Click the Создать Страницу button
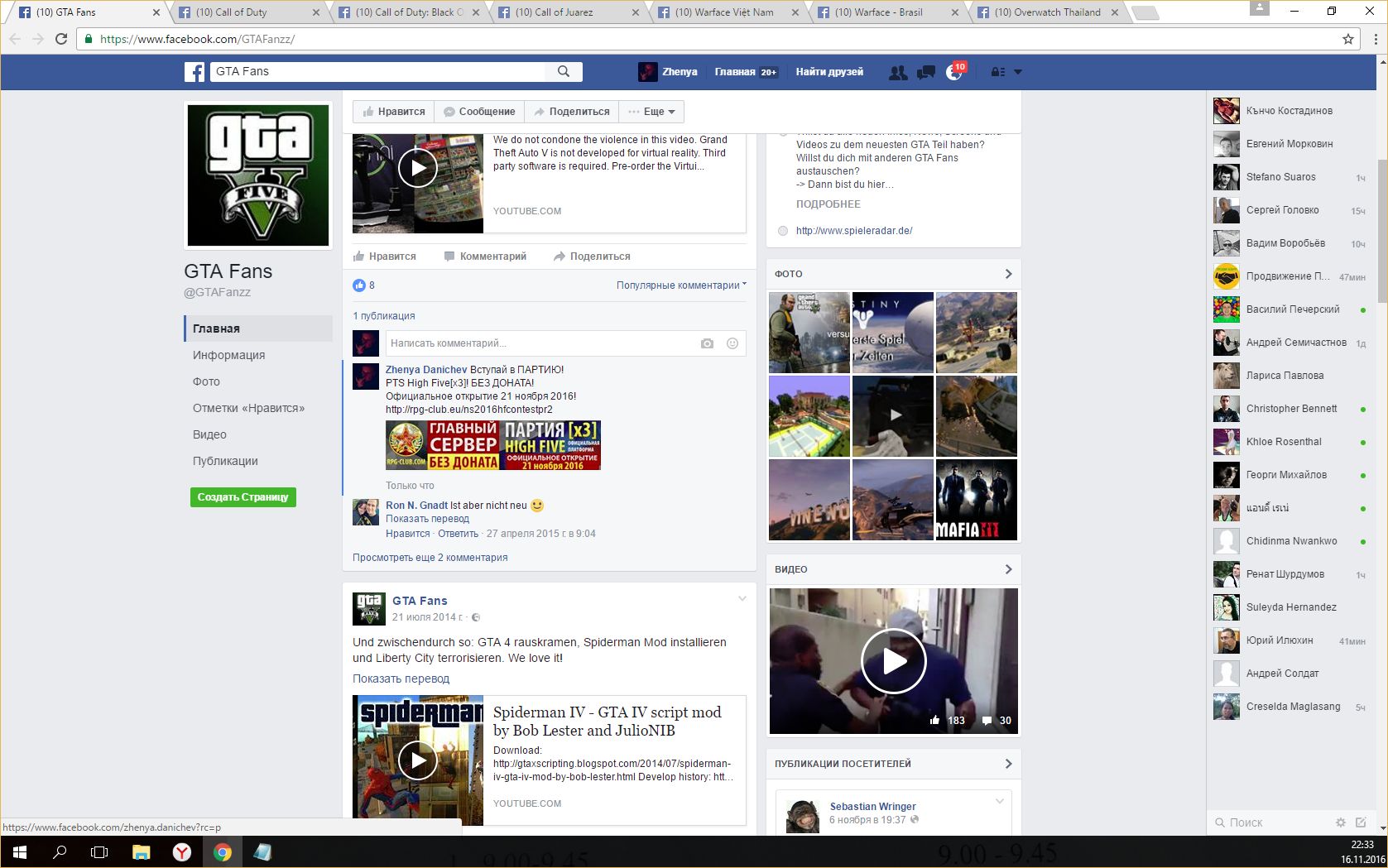Image resolution: width=1388 pixels, height=868 pixels. 243,497
